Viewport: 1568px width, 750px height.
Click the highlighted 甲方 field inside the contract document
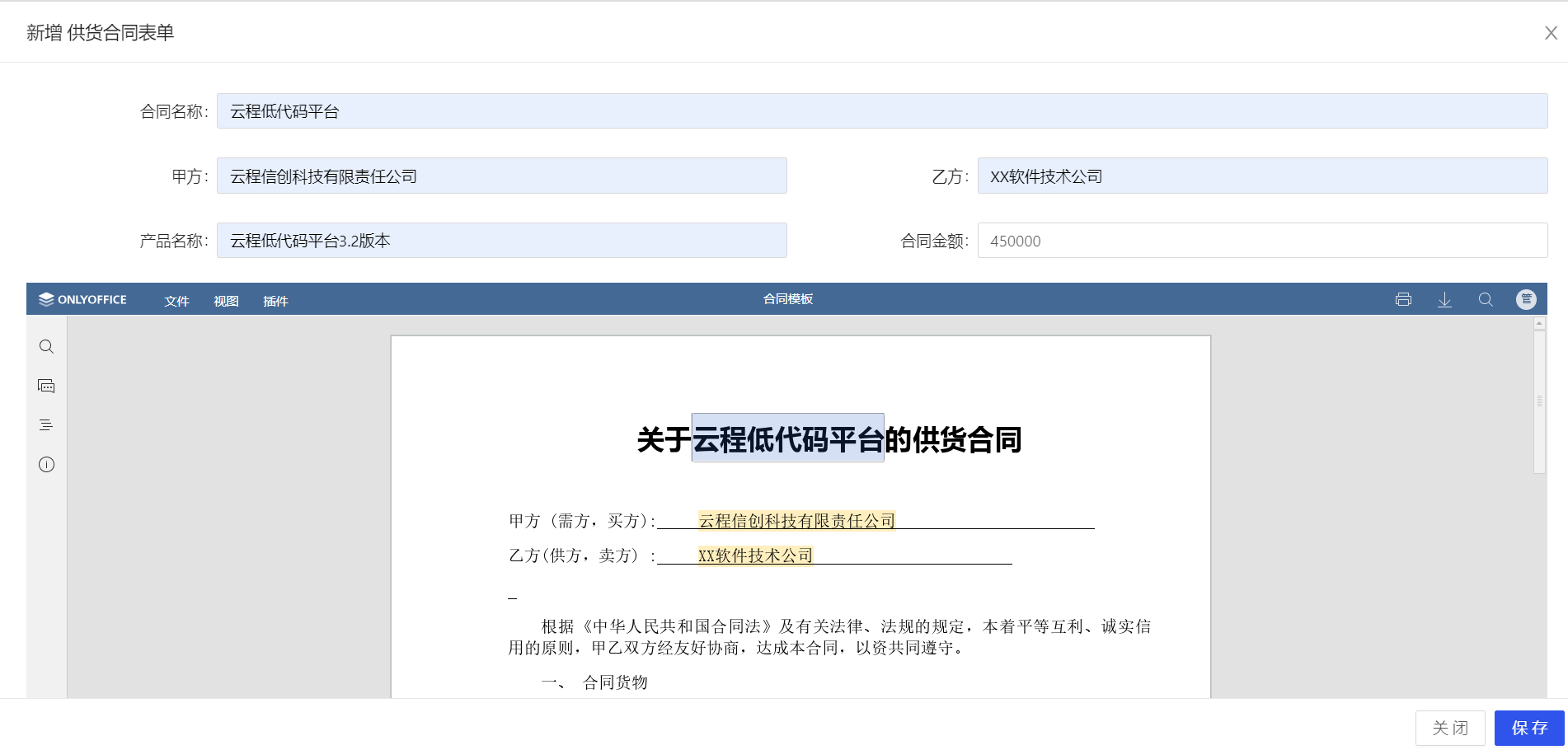point(796,520)
